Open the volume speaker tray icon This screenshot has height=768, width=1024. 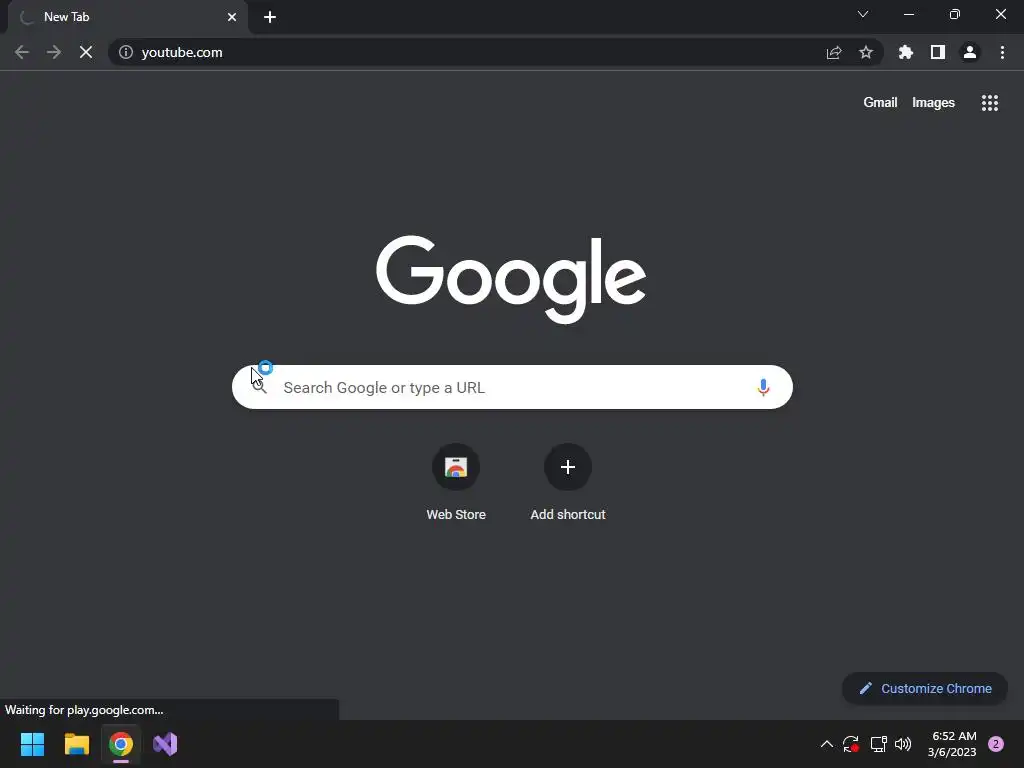click(x=903, y=744)
